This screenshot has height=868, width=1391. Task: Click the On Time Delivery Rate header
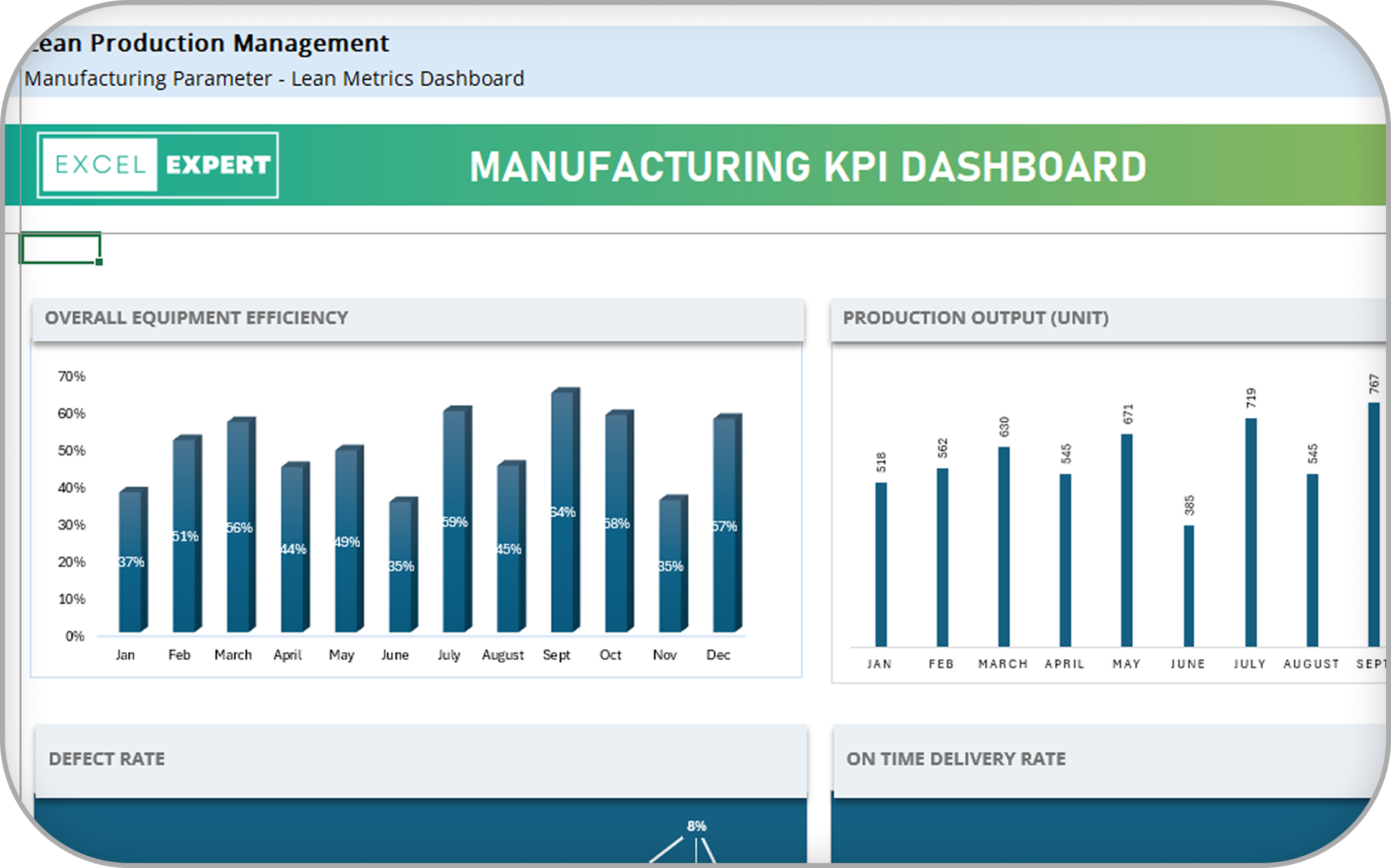tap(956, 759)
